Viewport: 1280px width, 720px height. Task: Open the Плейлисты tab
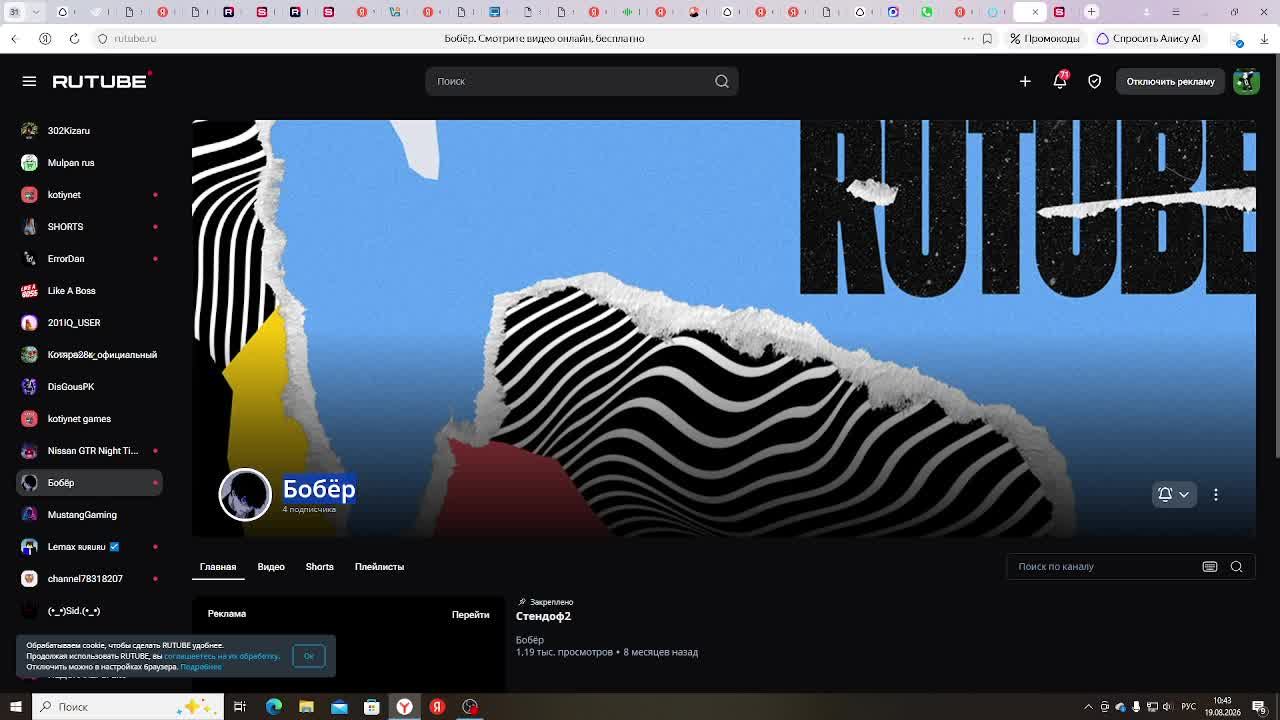coord(379,567)
